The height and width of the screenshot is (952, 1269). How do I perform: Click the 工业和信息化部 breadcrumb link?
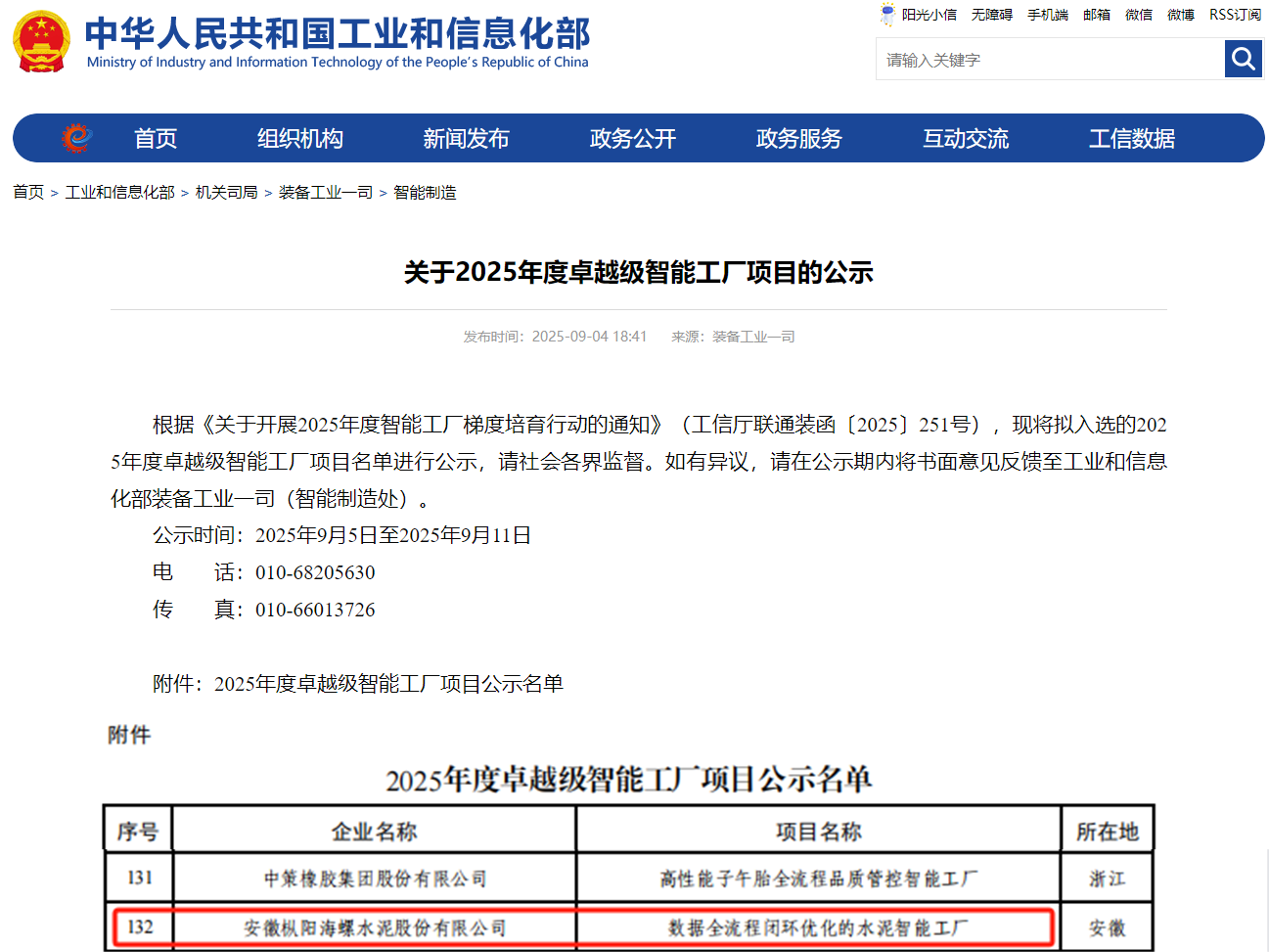(119, 193)
